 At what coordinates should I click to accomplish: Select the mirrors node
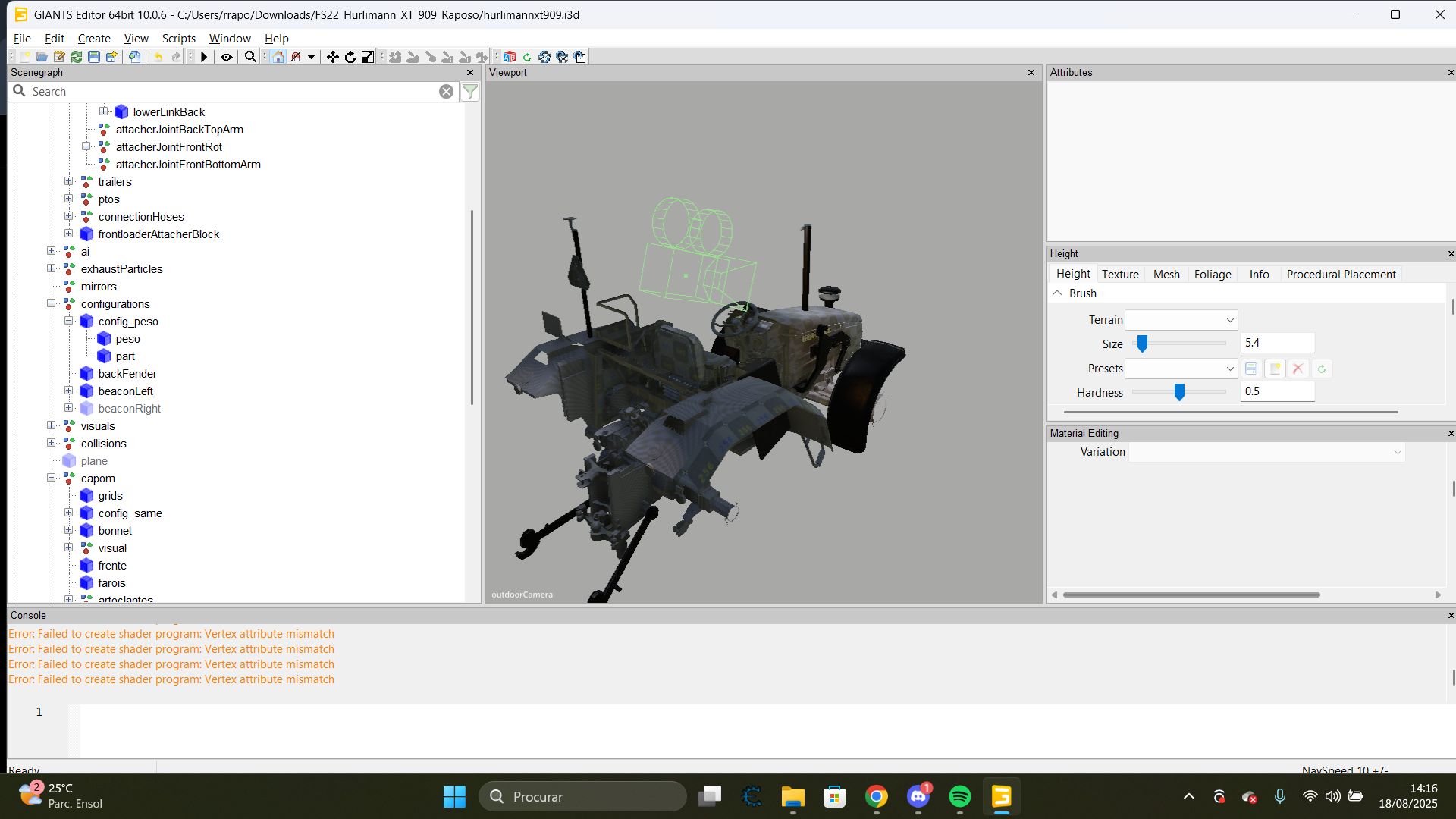[99, 287]
